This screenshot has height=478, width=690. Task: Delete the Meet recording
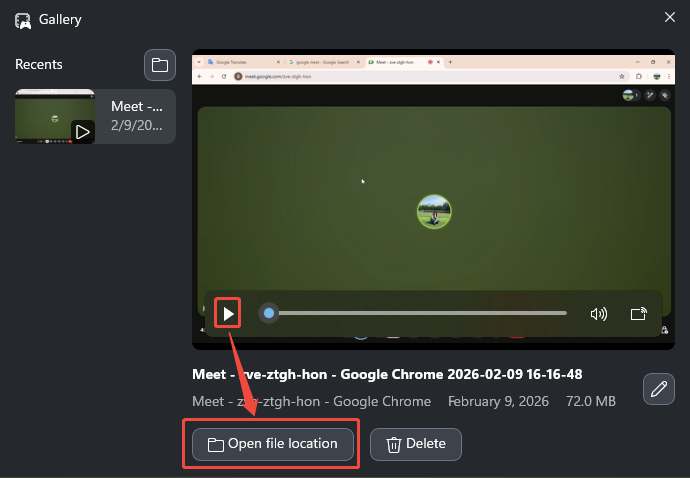point(415,444)
